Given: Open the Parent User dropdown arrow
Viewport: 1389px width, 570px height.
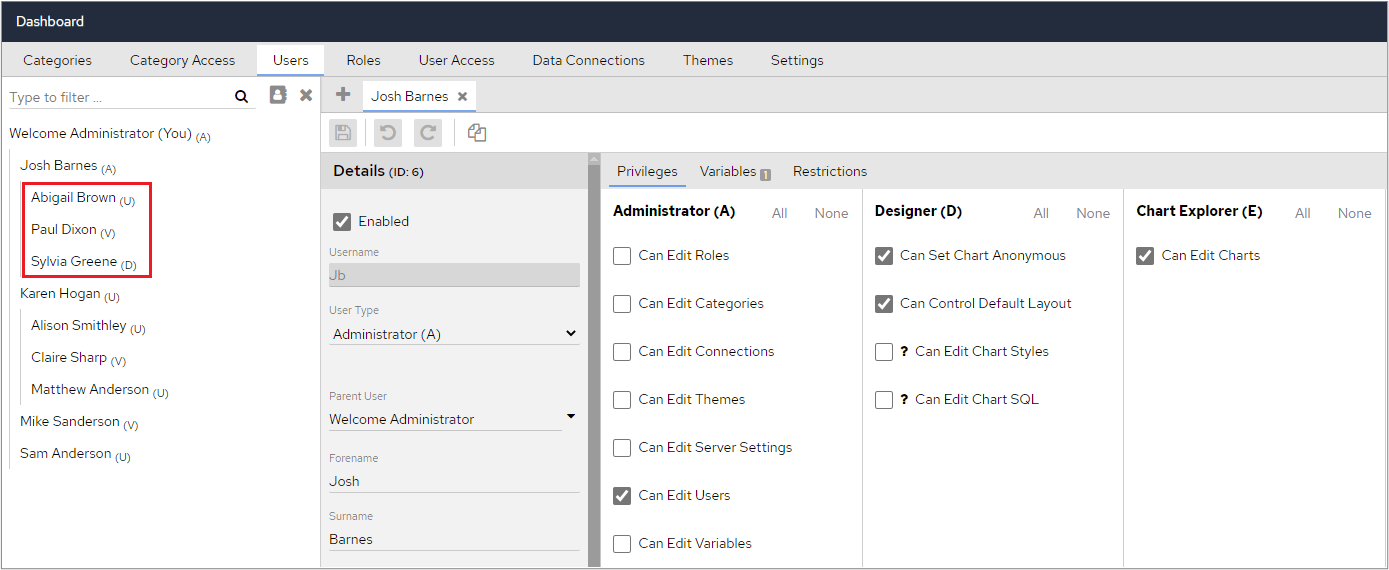Looking at the screenshot, I should tap(571, 416).
